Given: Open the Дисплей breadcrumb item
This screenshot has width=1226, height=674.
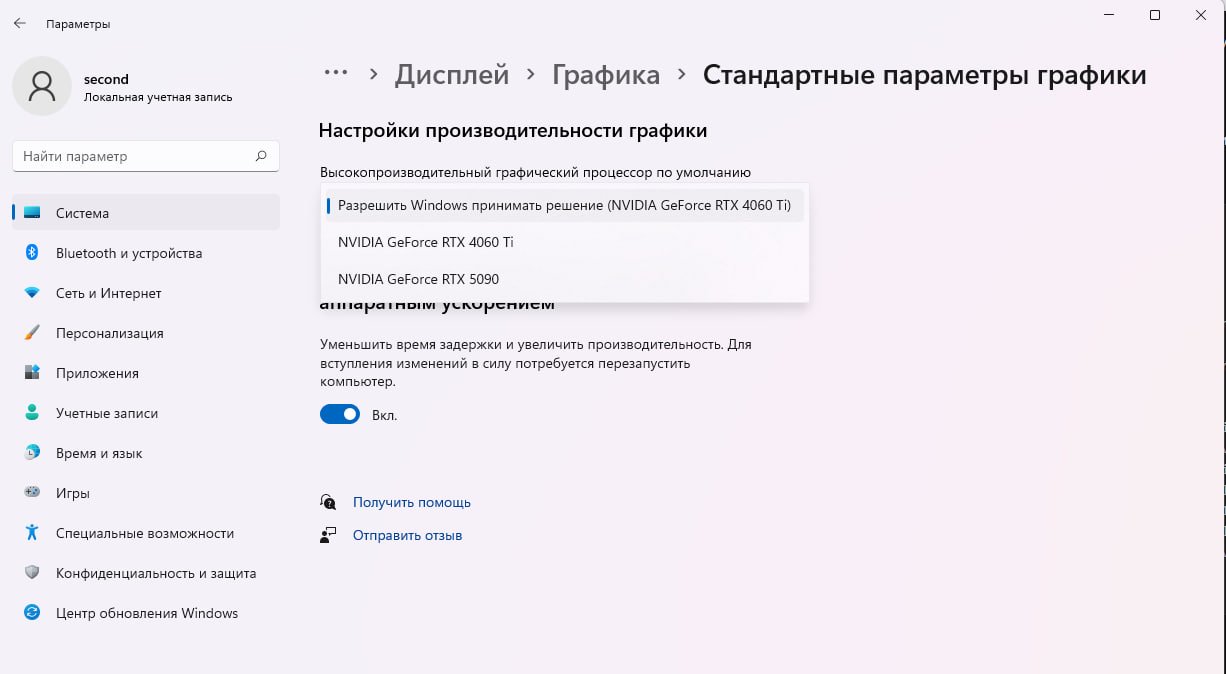Looking at the screenshot, I should [451, 74].
